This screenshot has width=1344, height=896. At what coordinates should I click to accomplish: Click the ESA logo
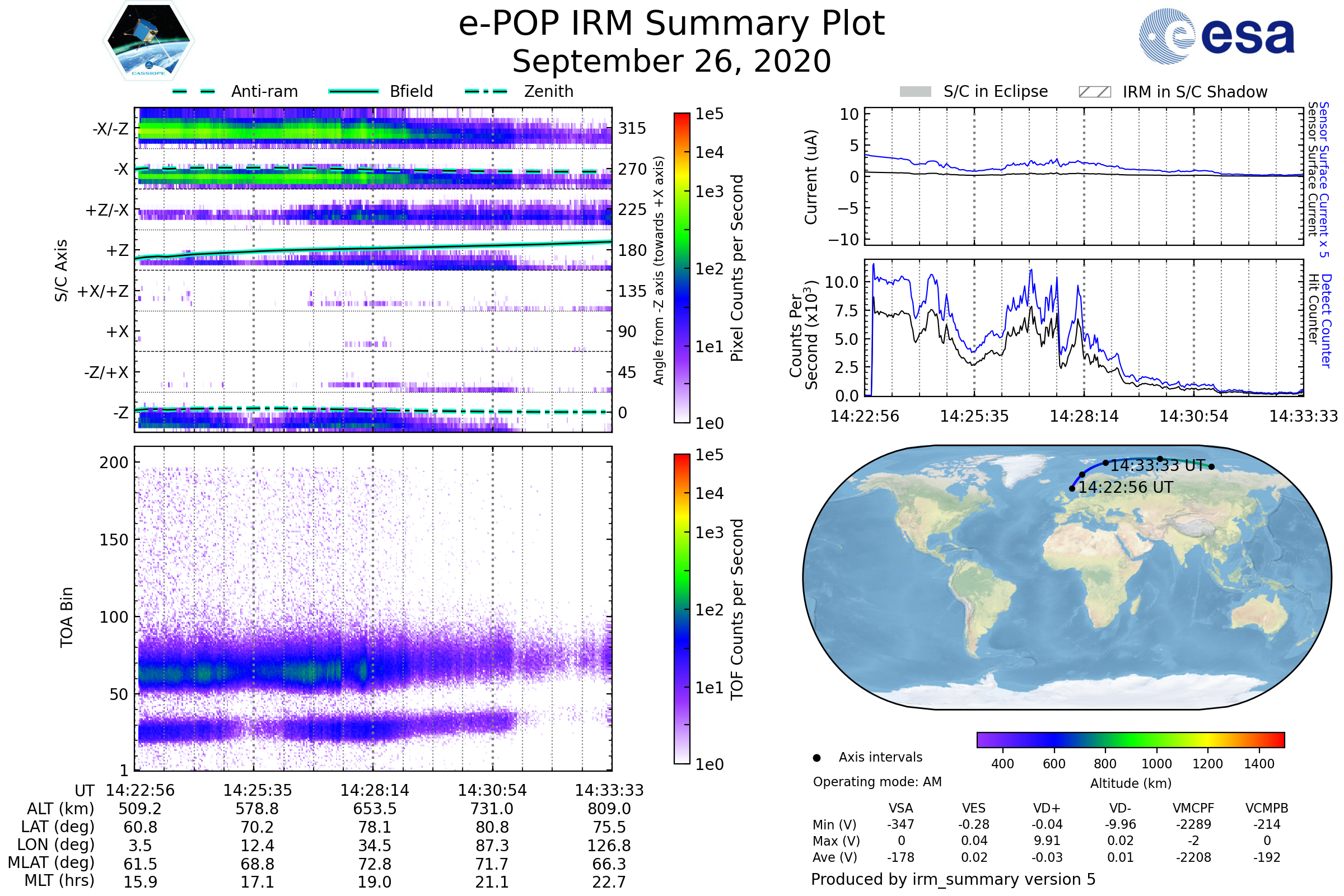pos(1217,35)
